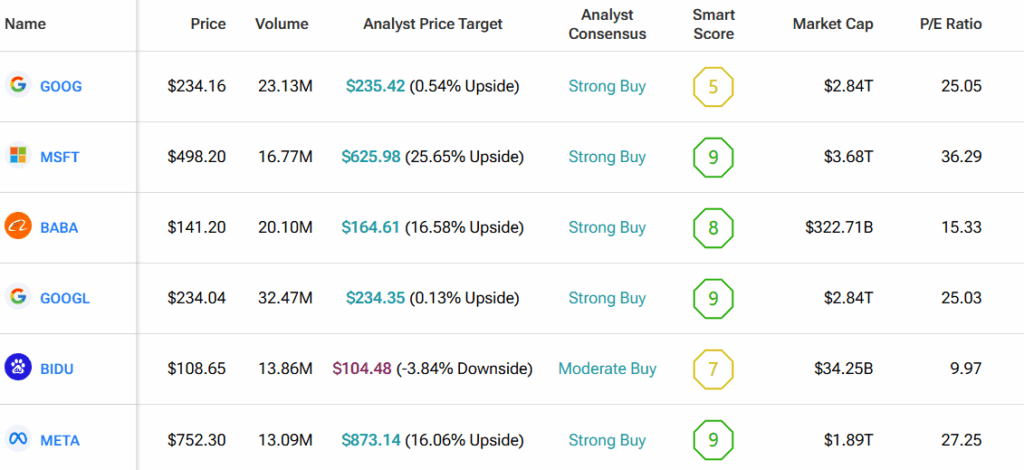
Task: Click the Meta infinity logo icon
Action: [x=16, y=440]
